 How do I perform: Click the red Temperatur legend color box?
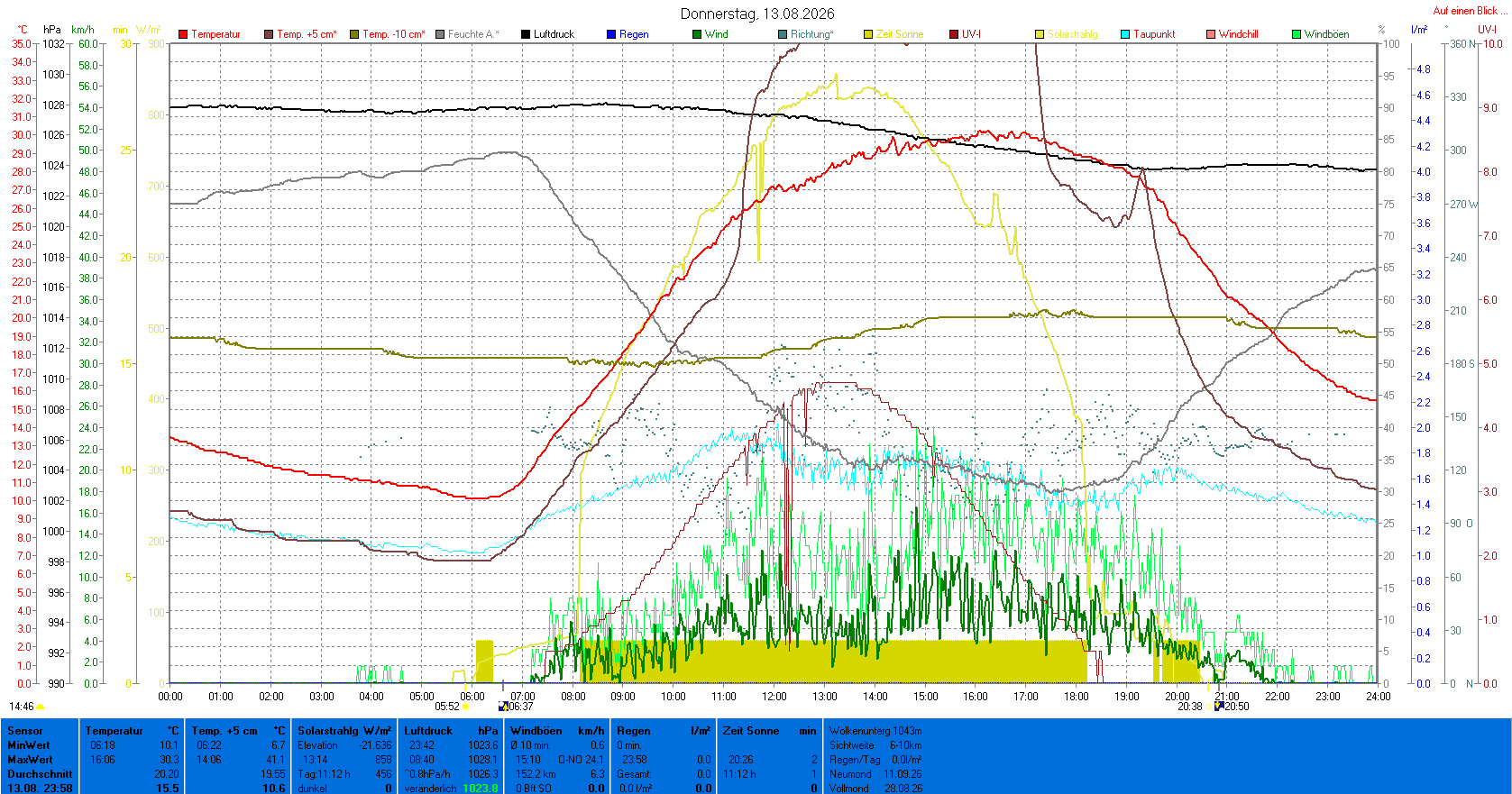(183, 34)
